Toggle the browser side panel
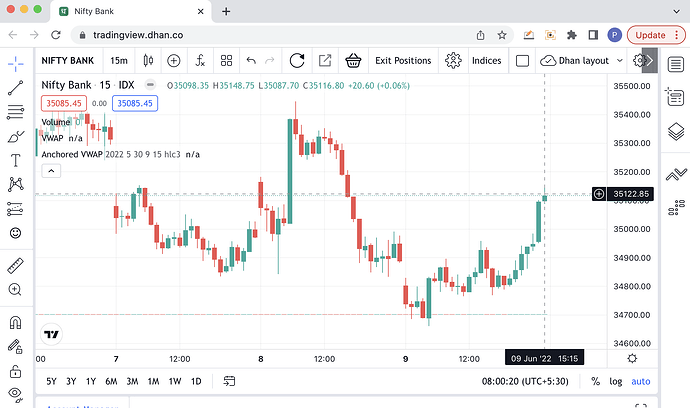690x408 pixels. pos(593,35)
